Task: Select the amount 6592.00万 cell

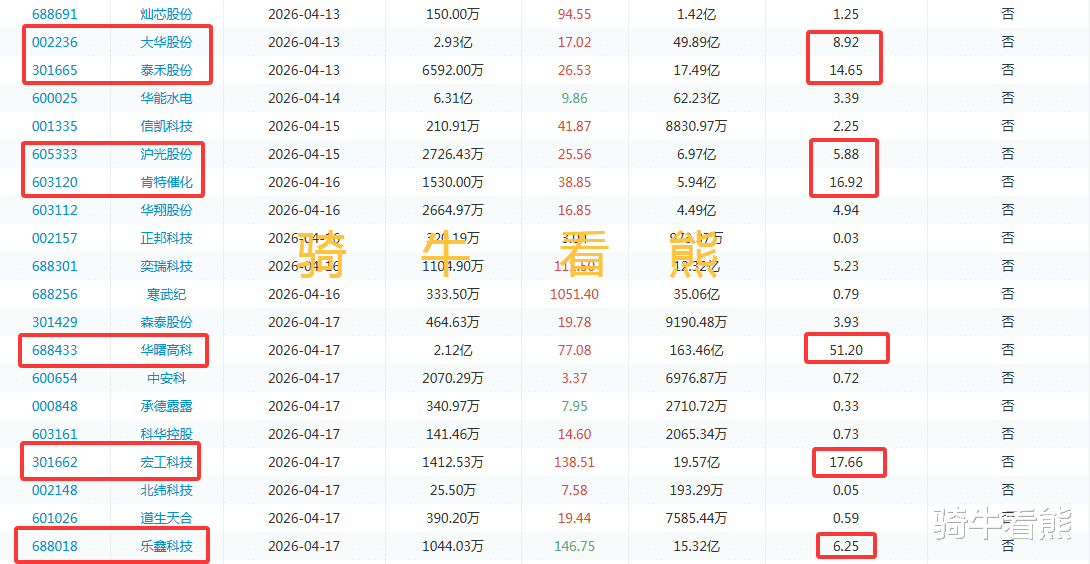Action: click(x=455, y=70)
